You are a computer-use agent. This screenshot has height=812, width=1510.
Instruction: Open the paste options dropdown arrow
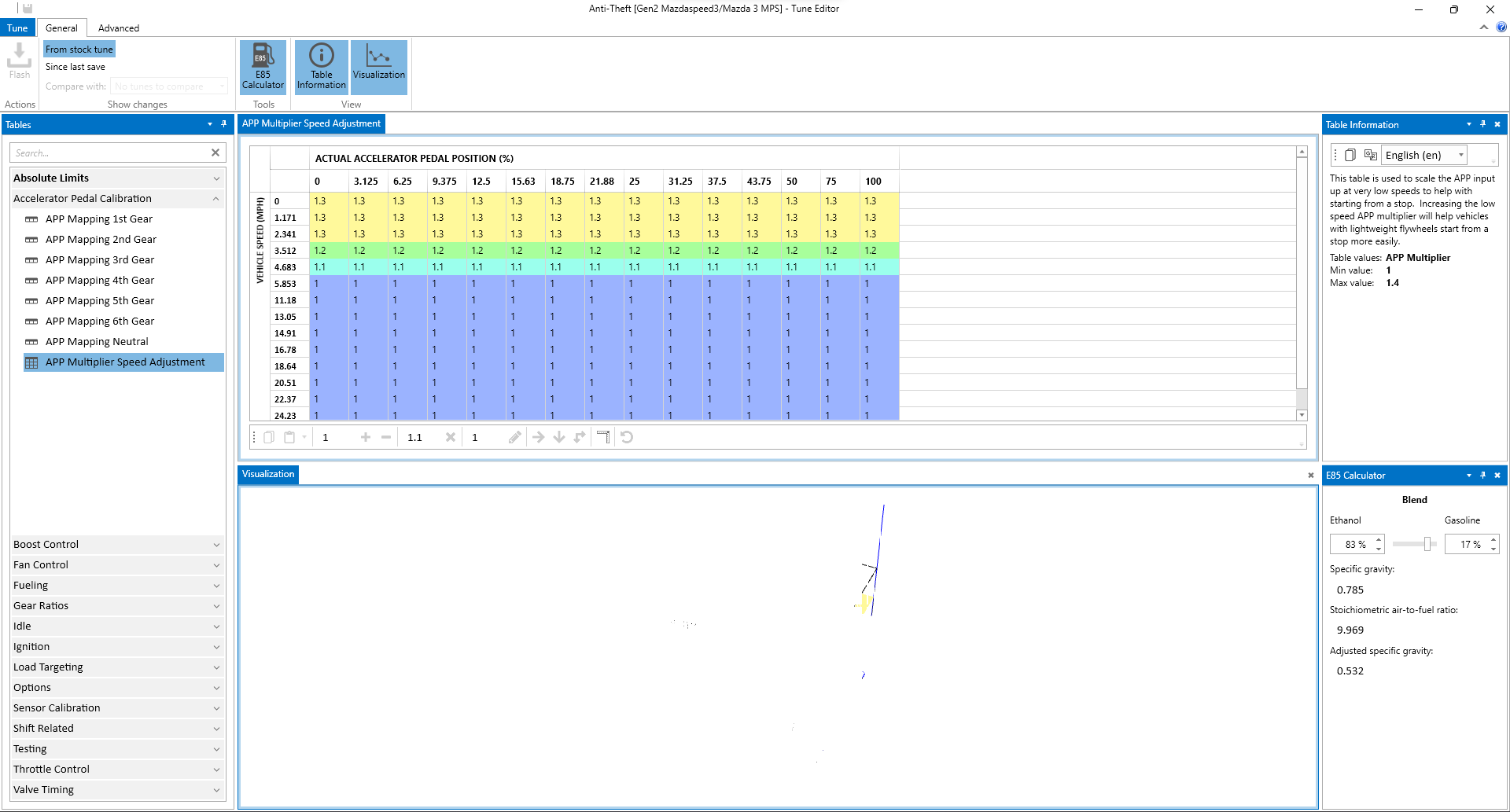click(304, 437)
